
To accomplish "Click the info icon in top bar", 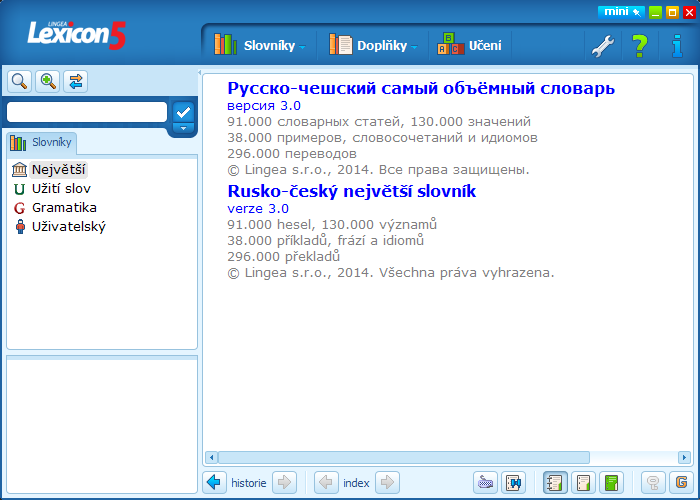I will (x=677, y=45).
